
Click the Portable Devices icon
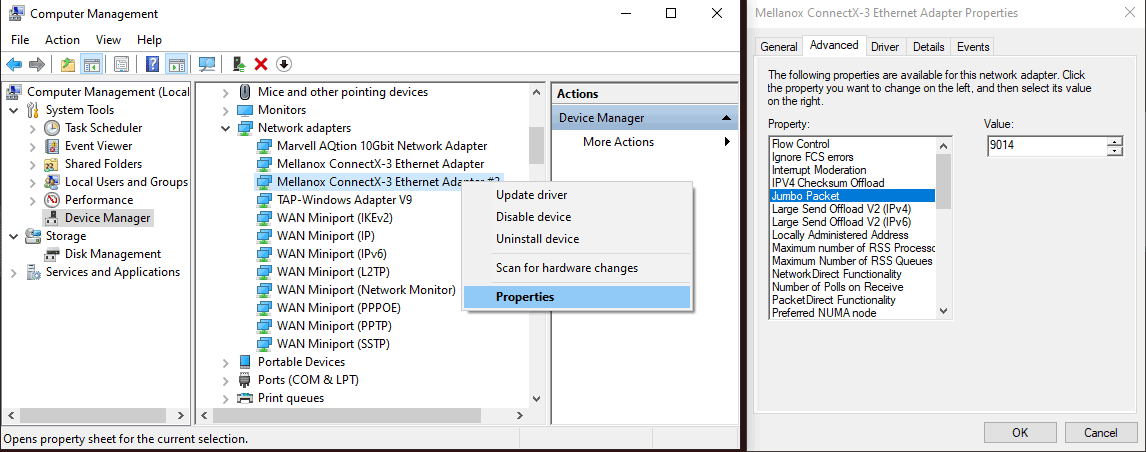pyautogui.click(x=245, y=361)
